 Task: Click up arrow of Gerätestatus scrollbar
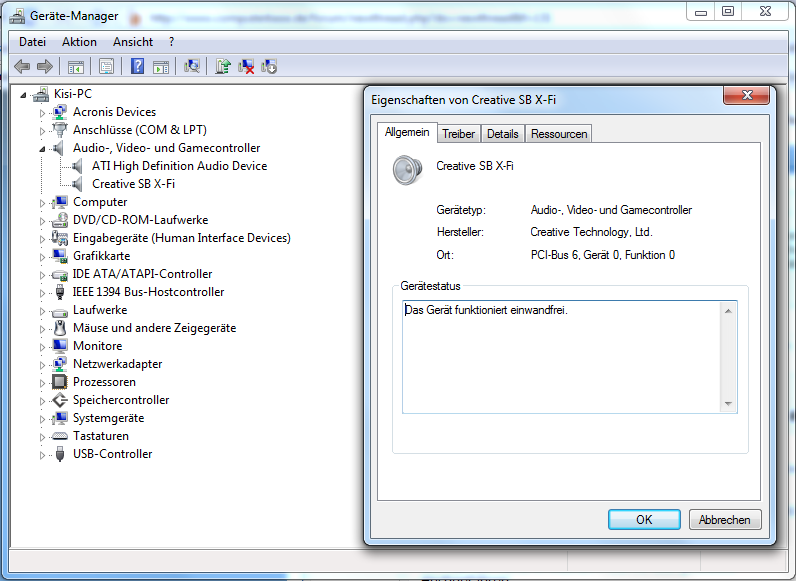coord(728,311)
